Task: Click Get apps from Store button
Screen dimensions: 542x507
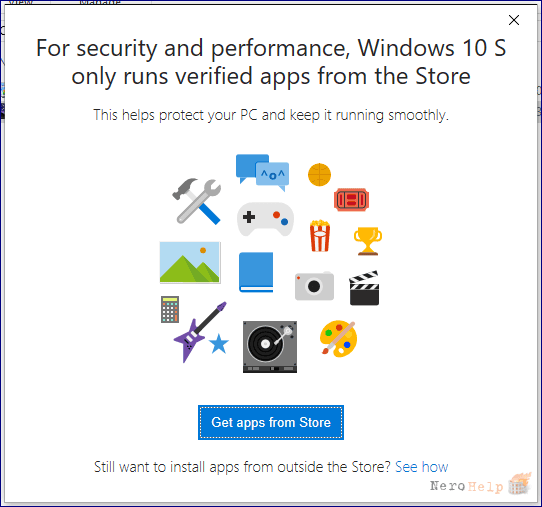Action: (x=271, y=422)
